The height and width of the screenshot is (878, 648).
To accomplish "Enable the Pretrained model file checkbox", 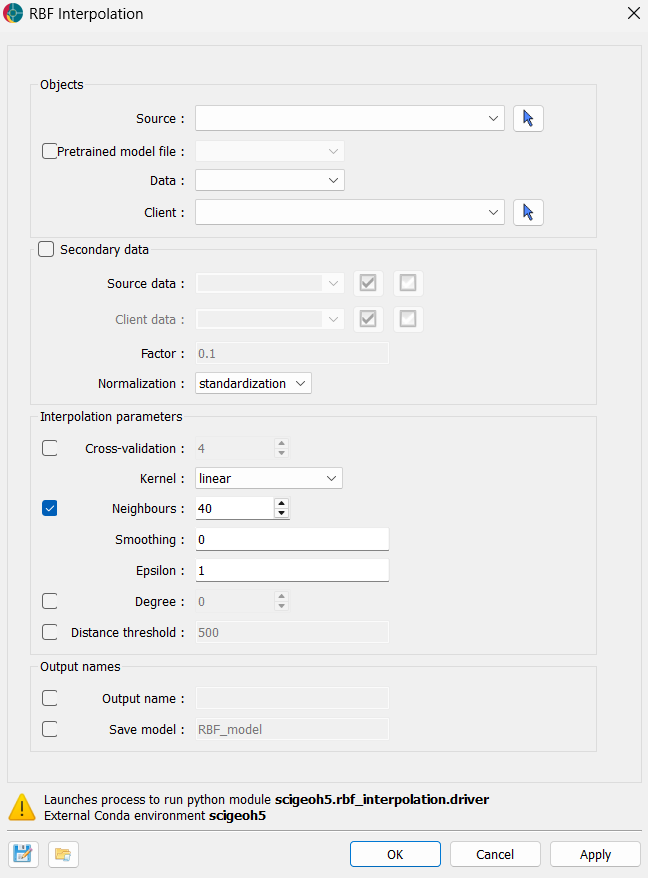I will coord(50,151).
